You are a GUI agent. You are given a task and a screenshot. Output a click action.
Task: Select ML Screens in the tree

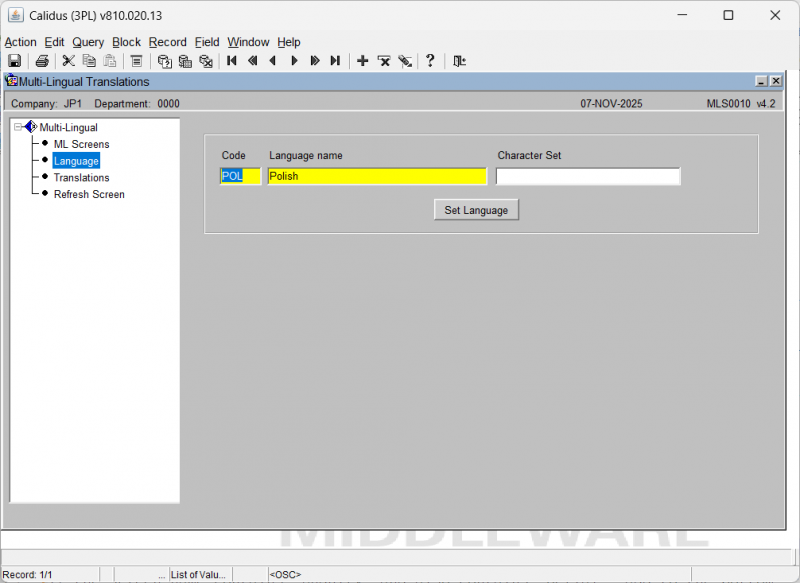tap(81, 144)
